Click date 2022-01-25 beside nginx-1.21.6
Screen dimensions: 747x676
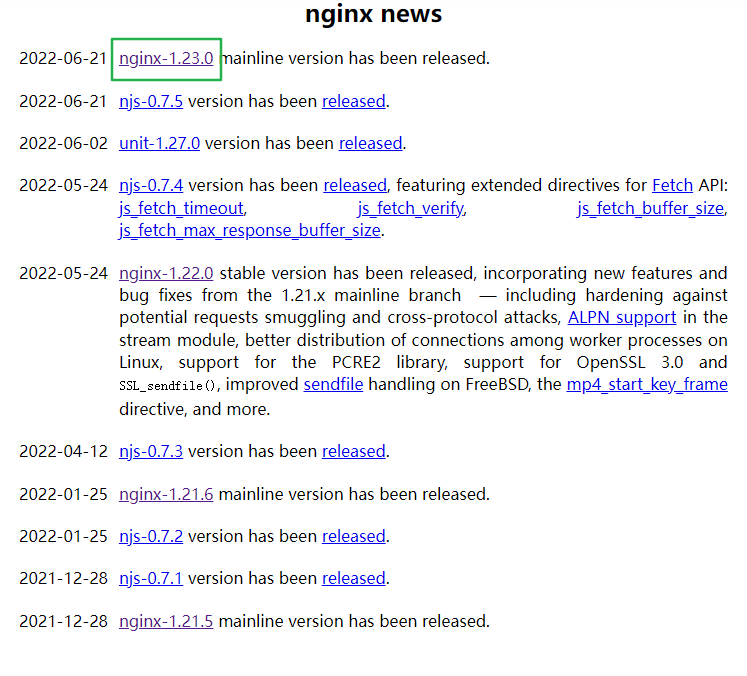(x=63, y=494)
